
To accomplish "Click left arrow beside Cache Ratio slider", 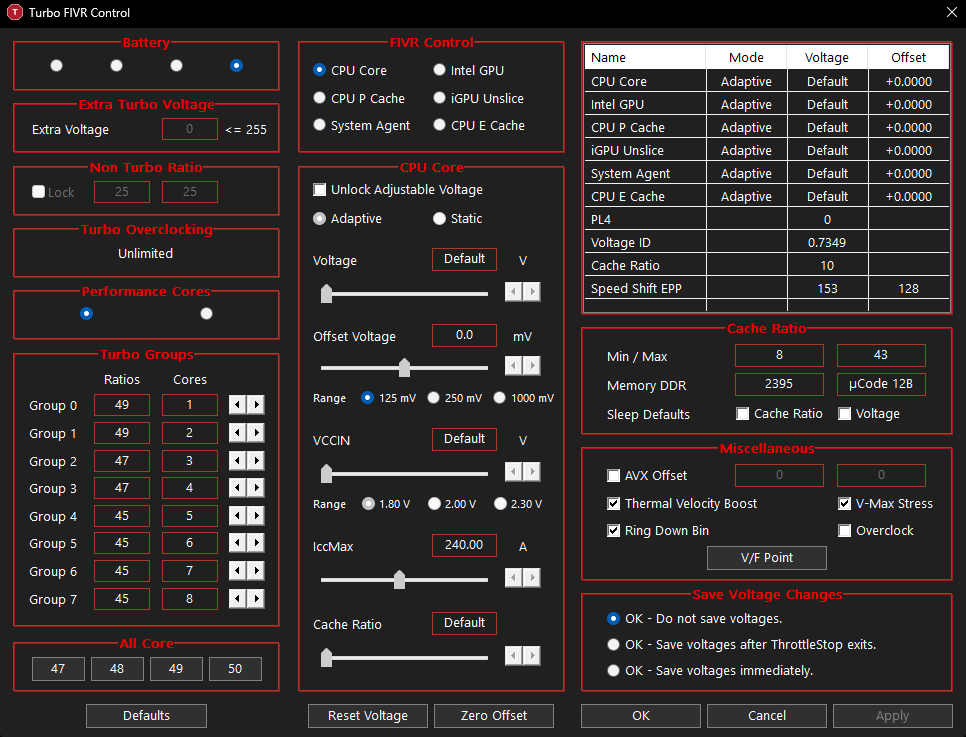I will click(513, 656).
